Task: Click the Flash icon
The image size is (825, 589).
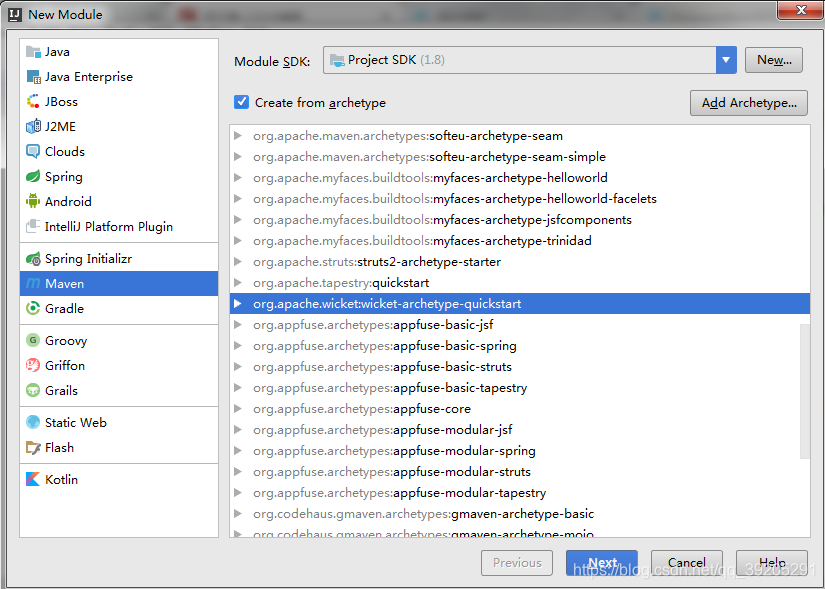Action: coord(33,447)
